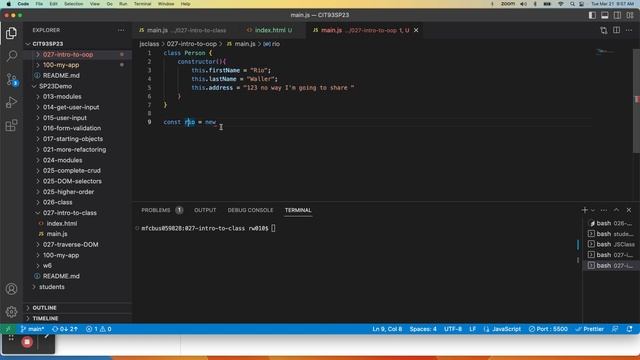
Task: Expand the students folder
Action: pyautogui.click(x=52, y=287)
